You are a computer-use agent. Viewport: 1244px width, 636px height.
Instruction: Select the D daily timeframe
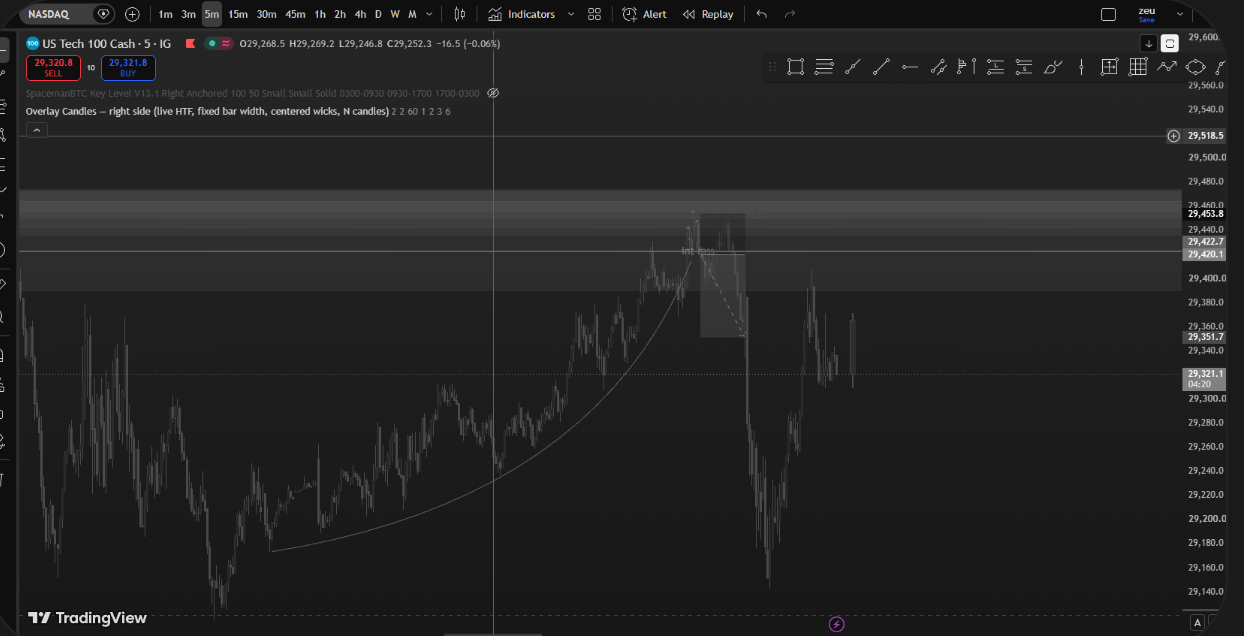point(378,14)
